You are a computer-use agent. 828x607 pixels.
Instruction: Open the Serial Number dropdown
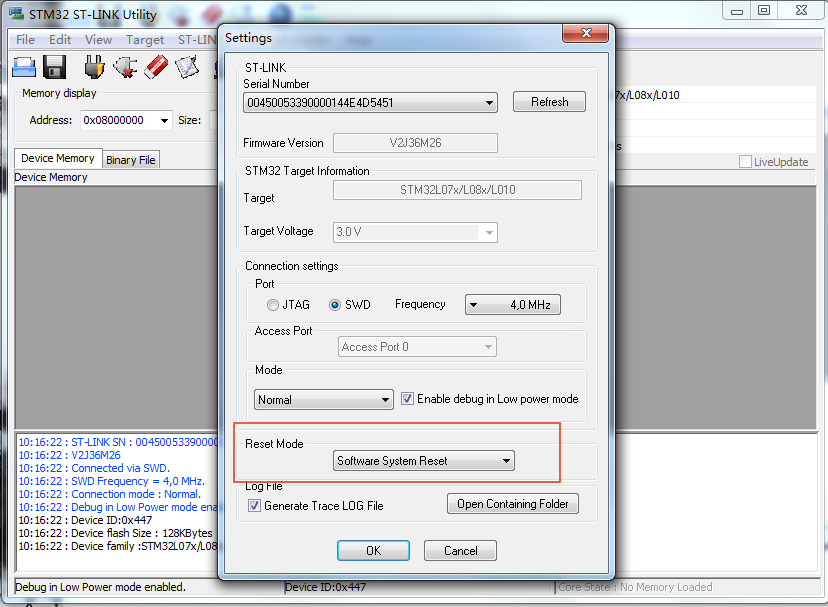pyautogui.click(x=489, y=102)
